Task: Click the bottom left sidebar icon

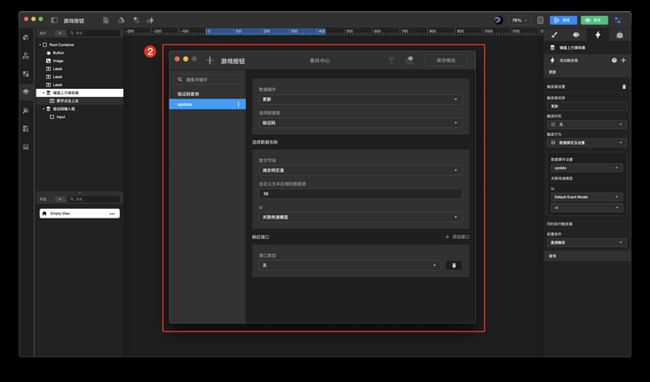Action: pyautogui.click(x=26, y=147)
